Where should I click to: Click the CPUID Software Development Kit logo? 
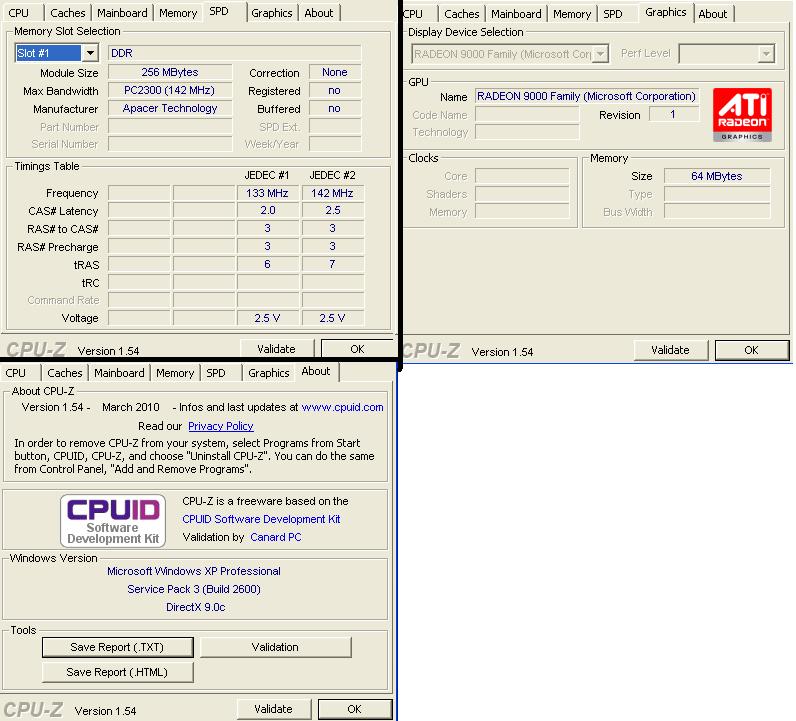[112, 520]
